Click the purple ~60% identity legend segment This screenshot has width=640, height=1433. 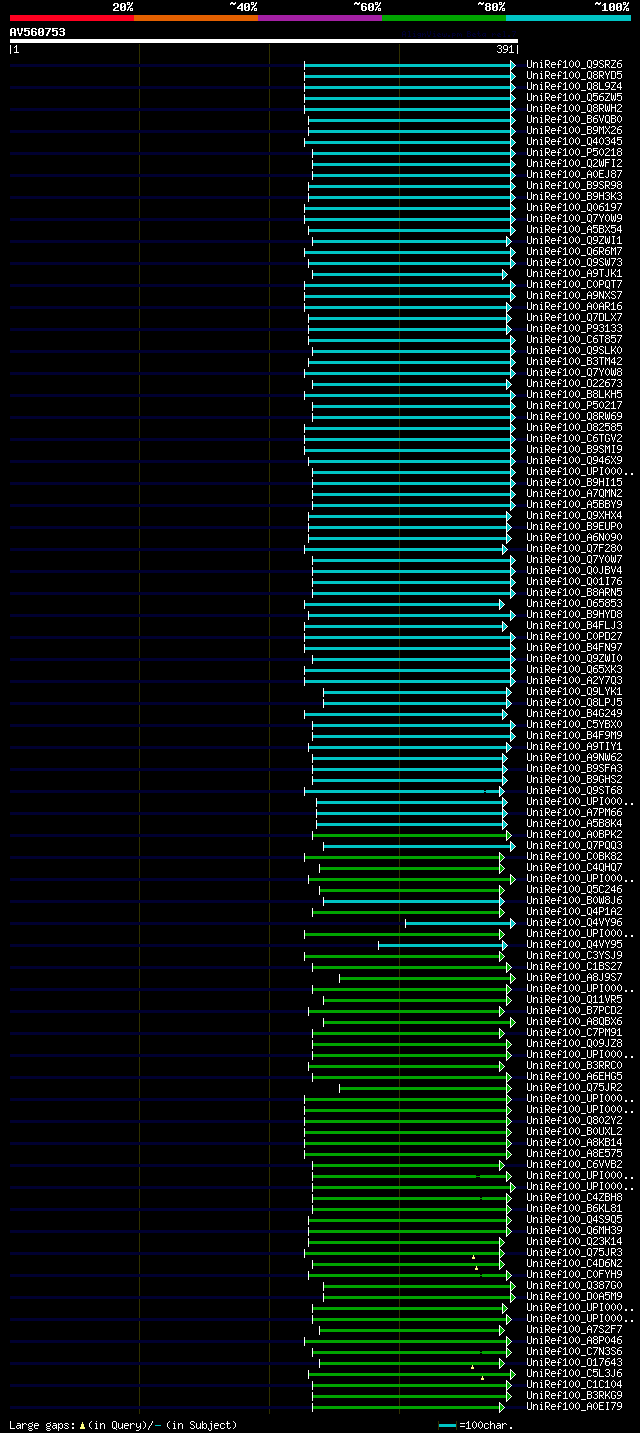320,18
